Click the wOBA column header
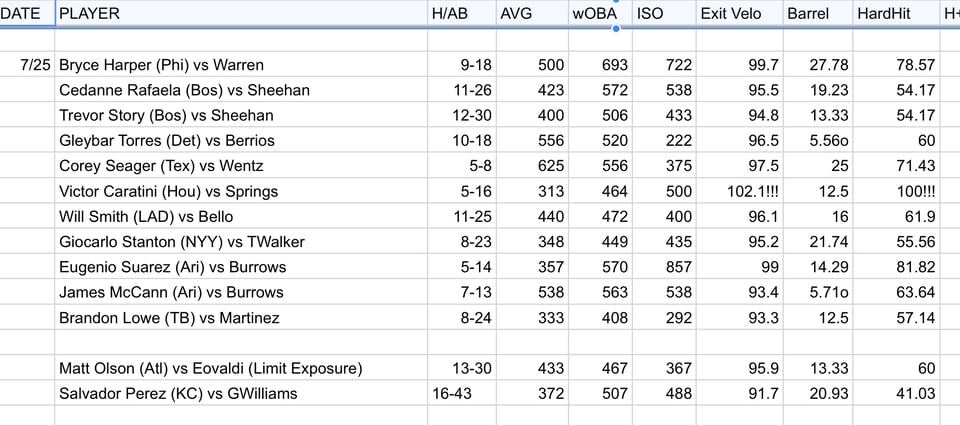The width and height of the screenshot is (960, 425). pyautogui.click(x=600, y=13)
